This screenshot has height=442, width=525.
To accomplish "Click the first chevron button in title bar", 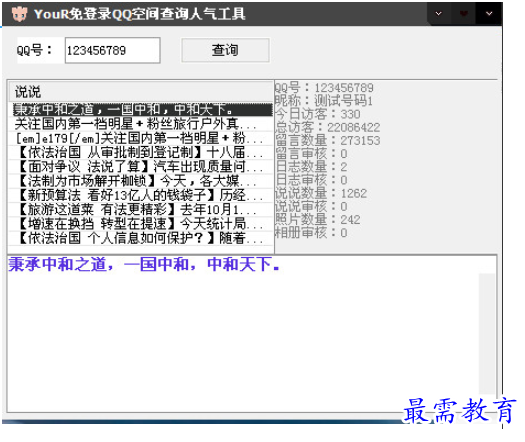I will (x=438, y=14).
